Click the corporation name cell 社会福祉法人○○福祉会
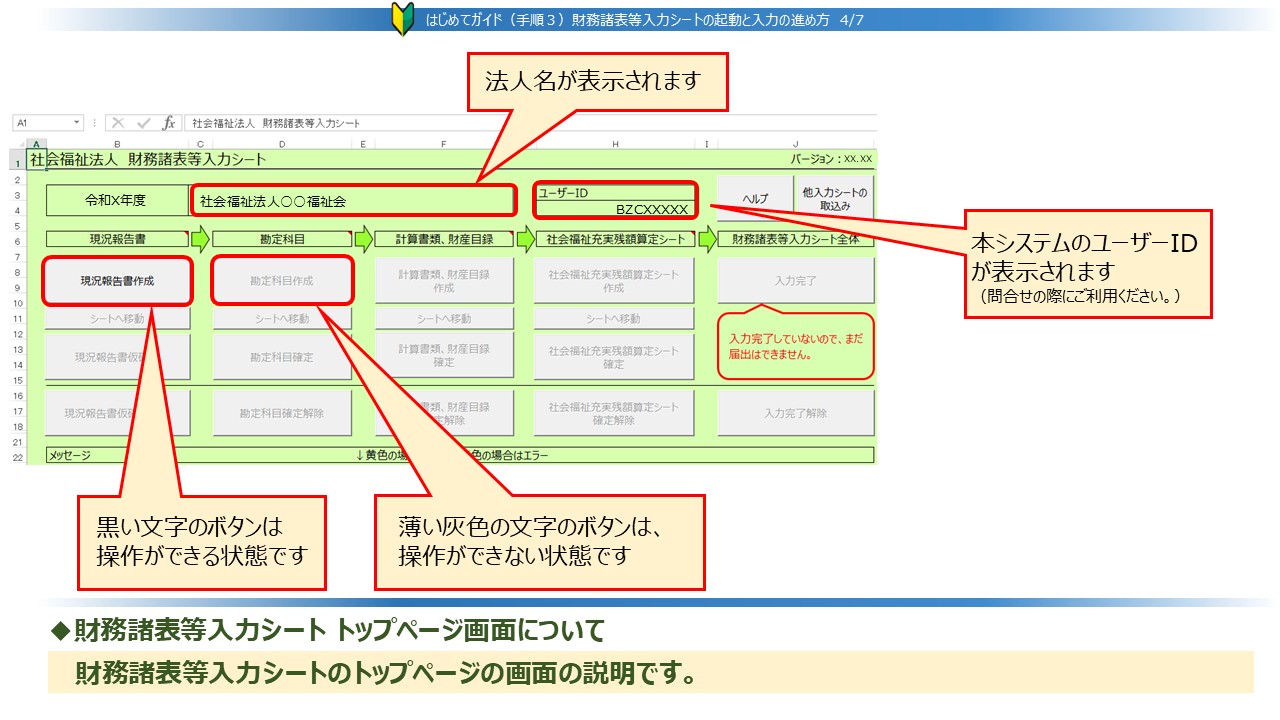Screen dimensions: 1280x720 [352, 201]
